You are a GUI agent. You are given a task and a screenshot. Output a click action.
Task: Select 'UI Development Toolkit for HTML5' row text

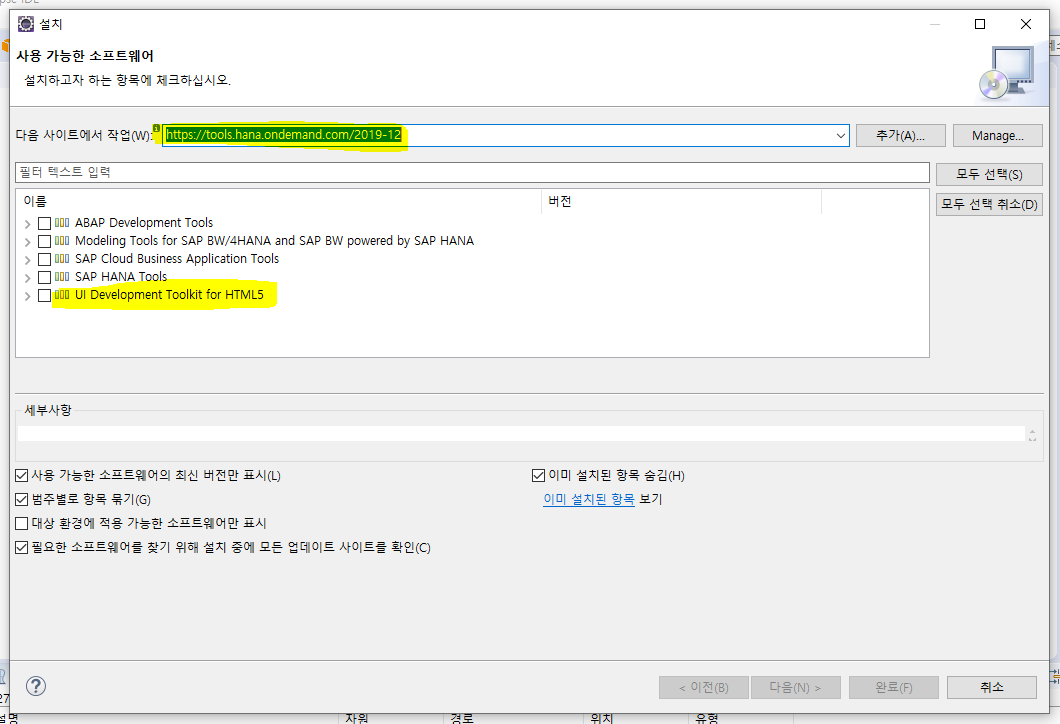pyautogui.click(x=169, y=295)
